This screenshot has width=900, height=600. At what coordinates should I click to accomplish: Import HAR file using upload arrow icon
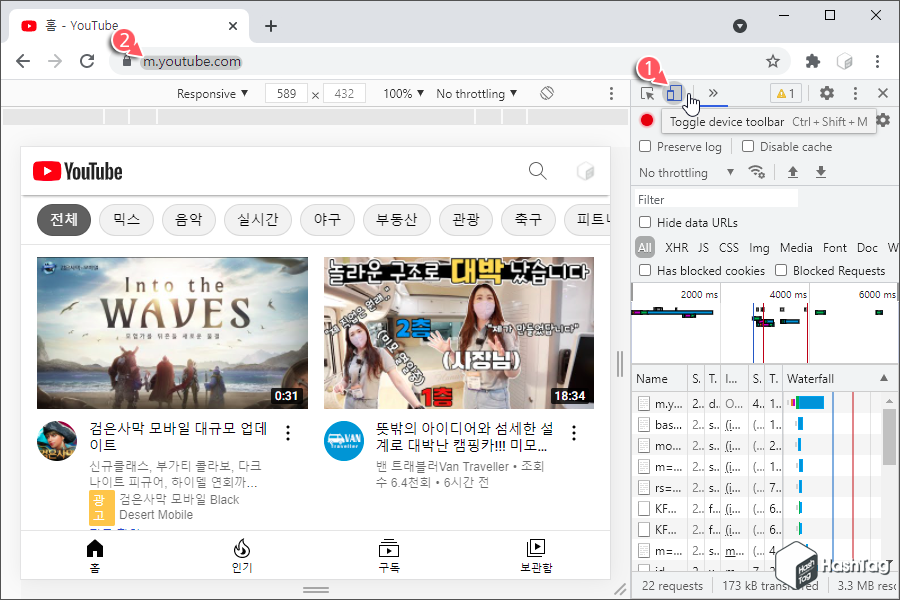791,172
